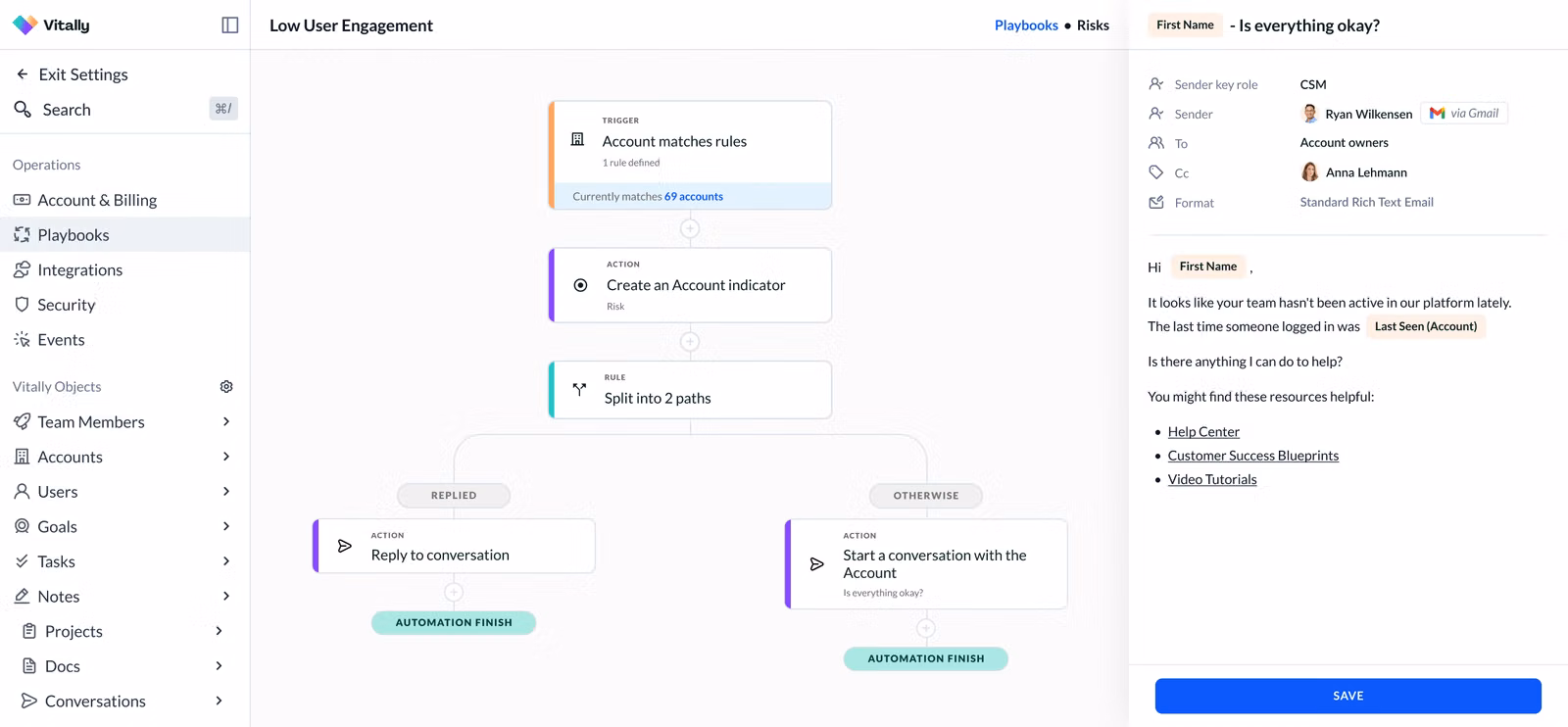Click the add step plus below trigger

pos(690,228)
